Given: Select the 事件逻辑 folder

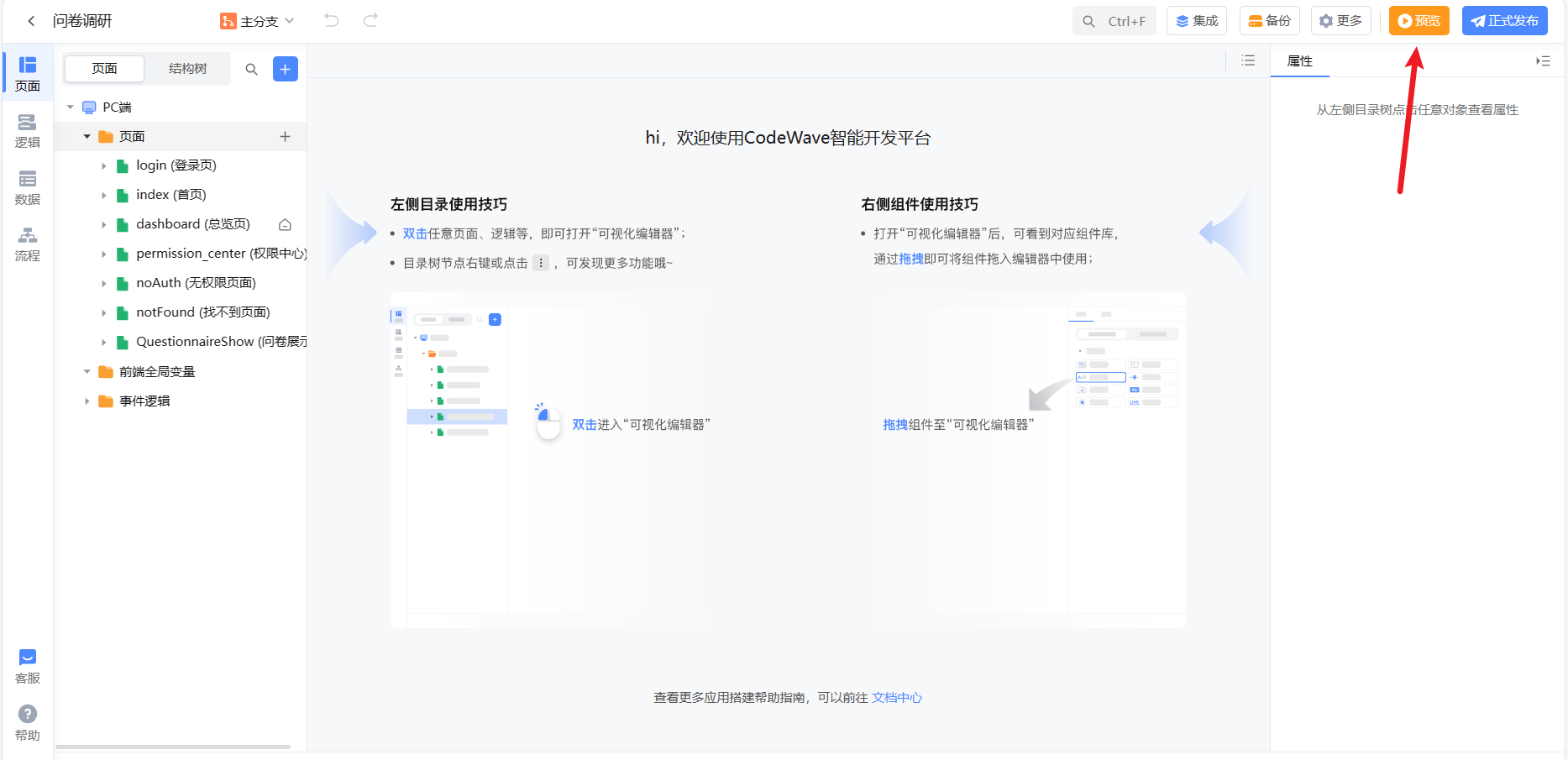Looking at the screenshot, I should click(x=144, y=401).
